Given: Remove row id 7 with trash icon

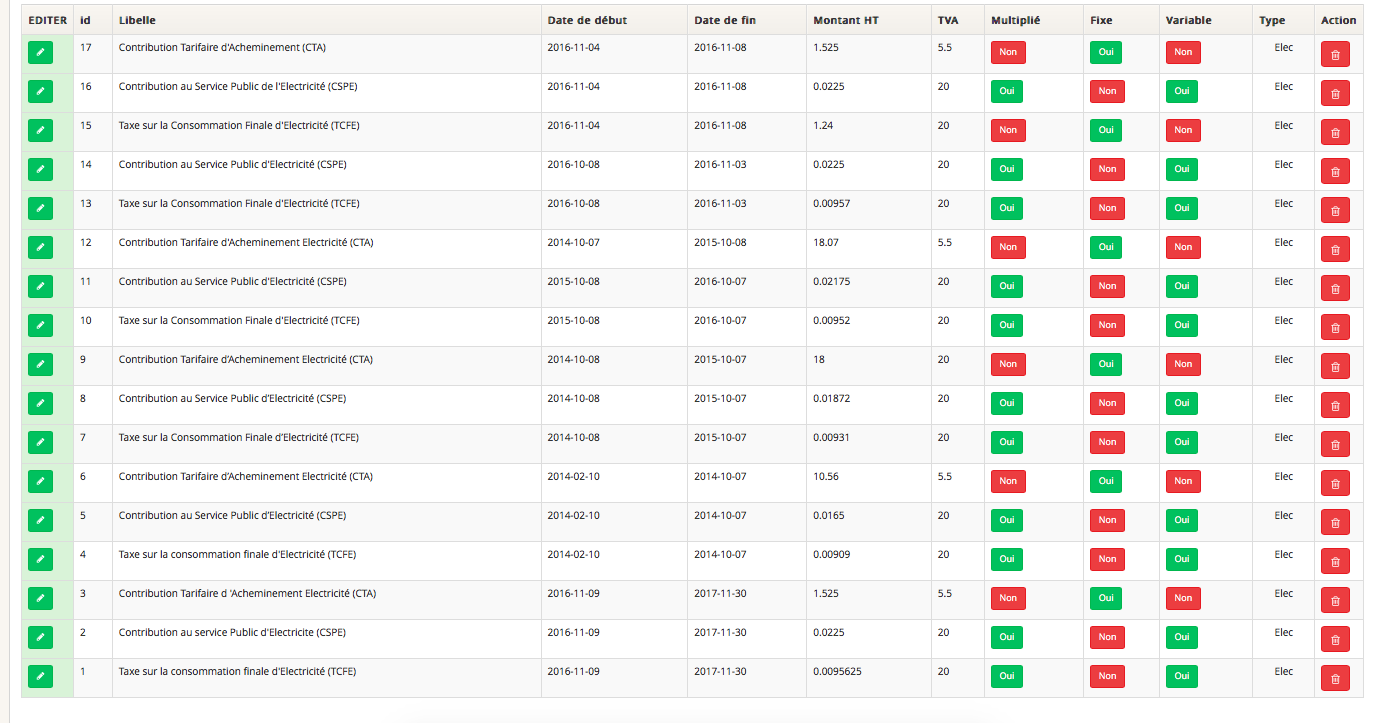Looking at the screenshot, I should click(x=1335, y=445).
